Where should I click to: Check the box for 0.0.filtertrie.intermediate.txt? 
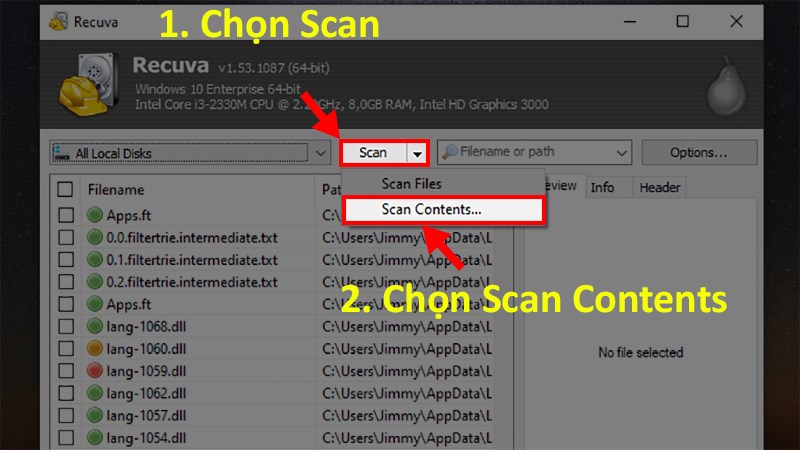click(x=66, y=237)
